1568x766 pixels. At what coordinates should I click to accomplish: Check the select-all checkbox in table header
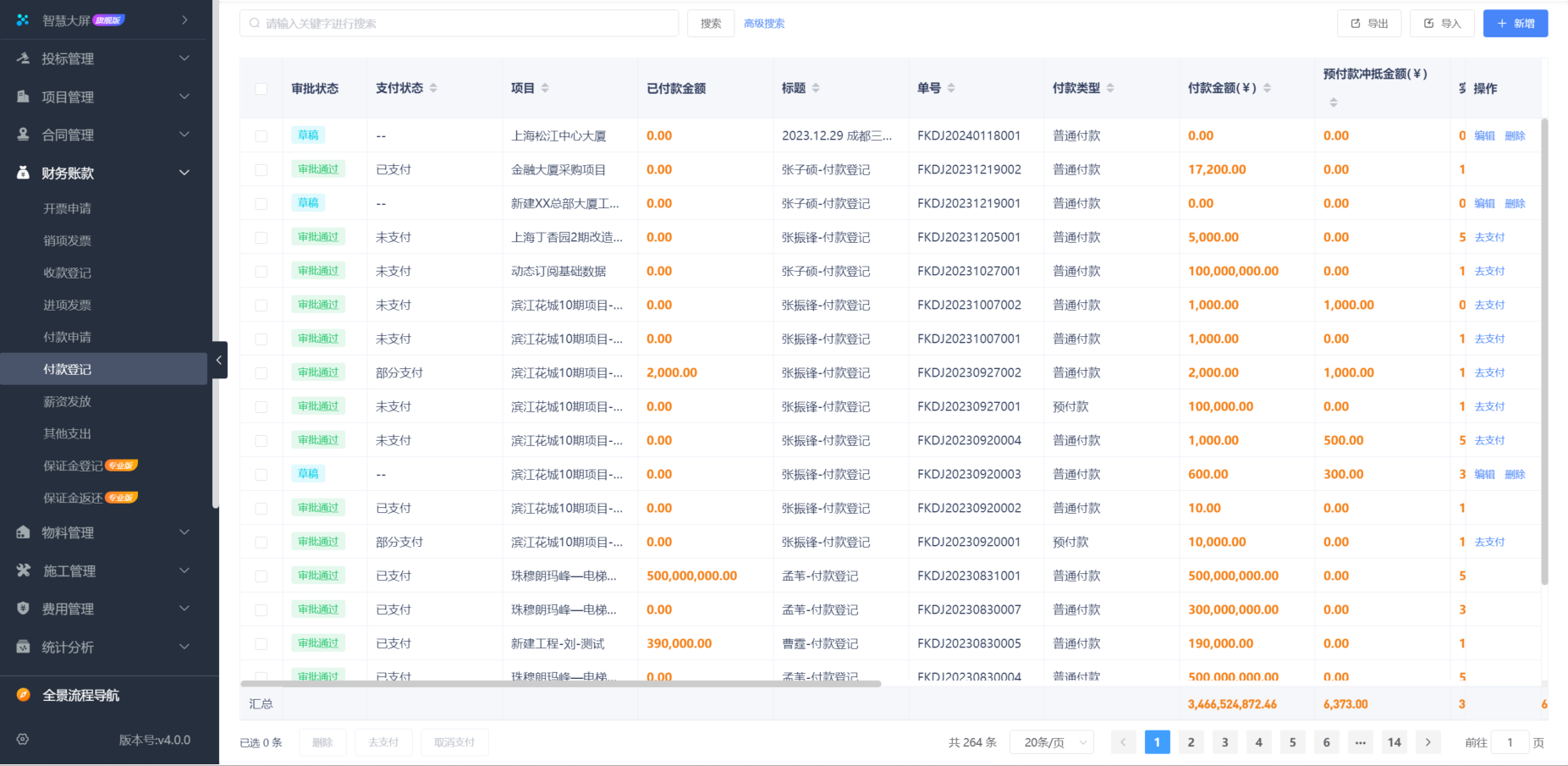[x=261, y=88]
